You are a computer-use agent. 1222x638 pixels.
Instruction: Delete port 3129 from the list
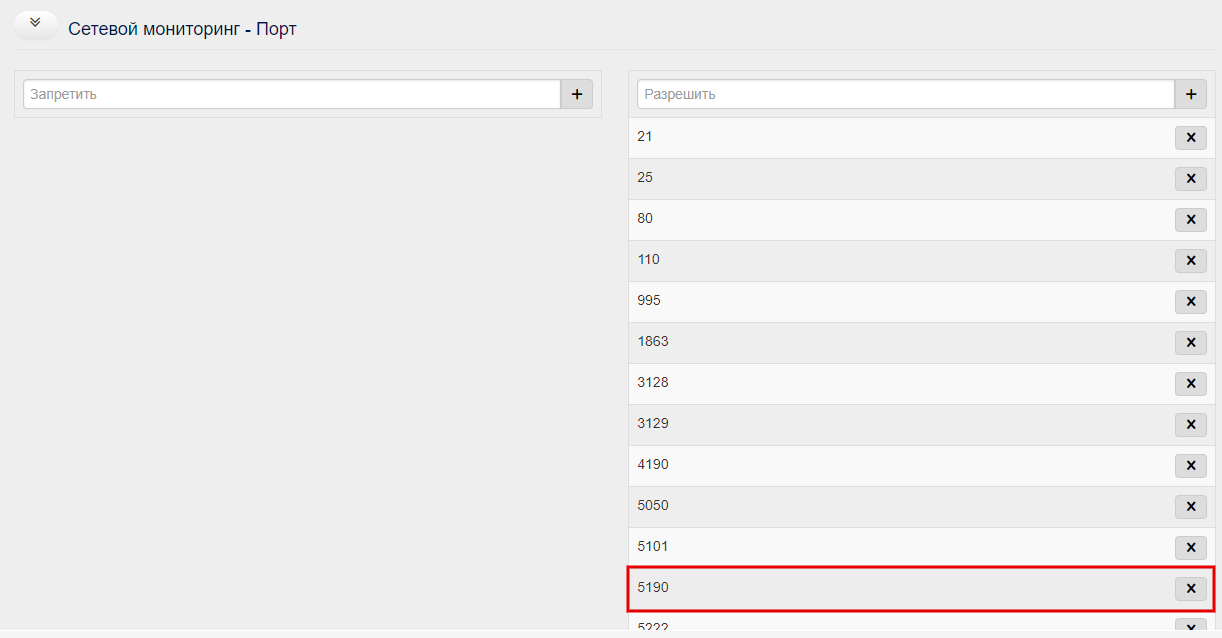1190,425
